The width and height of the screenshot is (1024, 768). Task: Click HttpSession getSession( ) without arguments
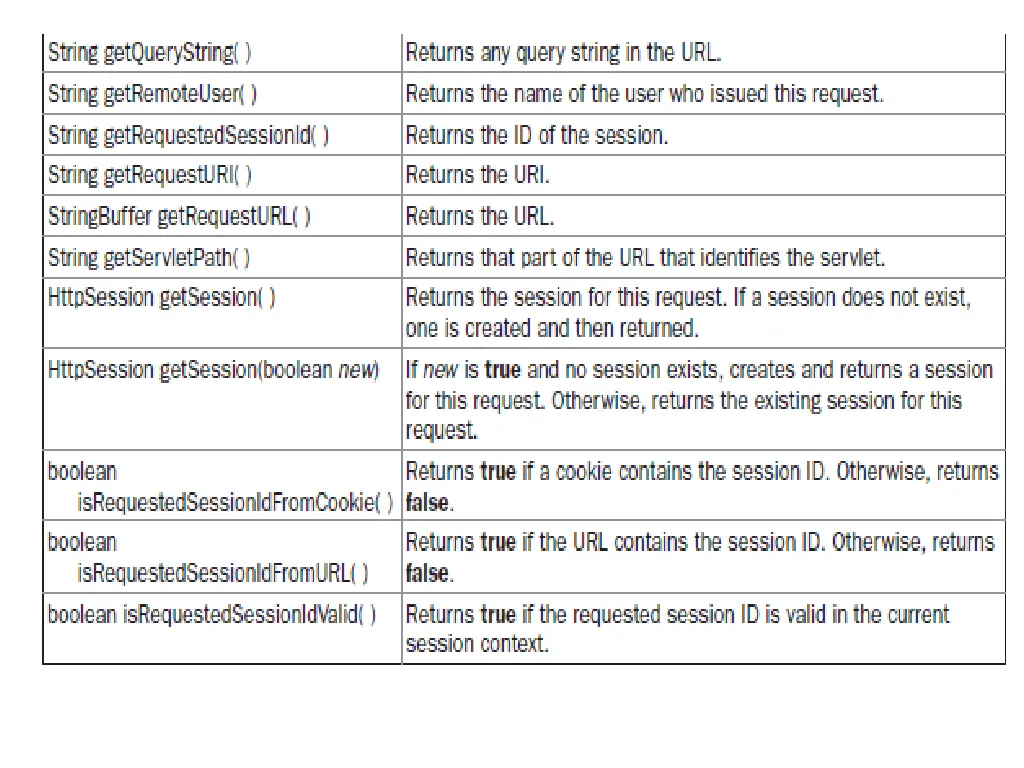click(161, 298)
